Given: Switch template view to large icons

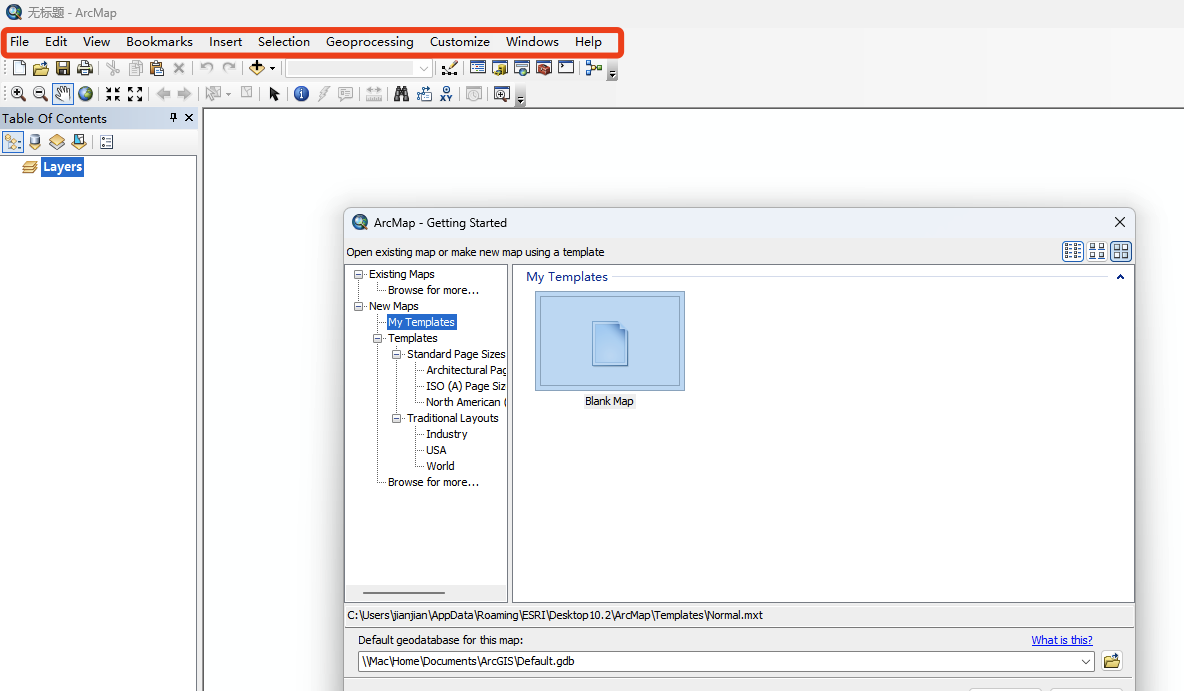Looking at the screenshot, I should tap(1121, 251).
